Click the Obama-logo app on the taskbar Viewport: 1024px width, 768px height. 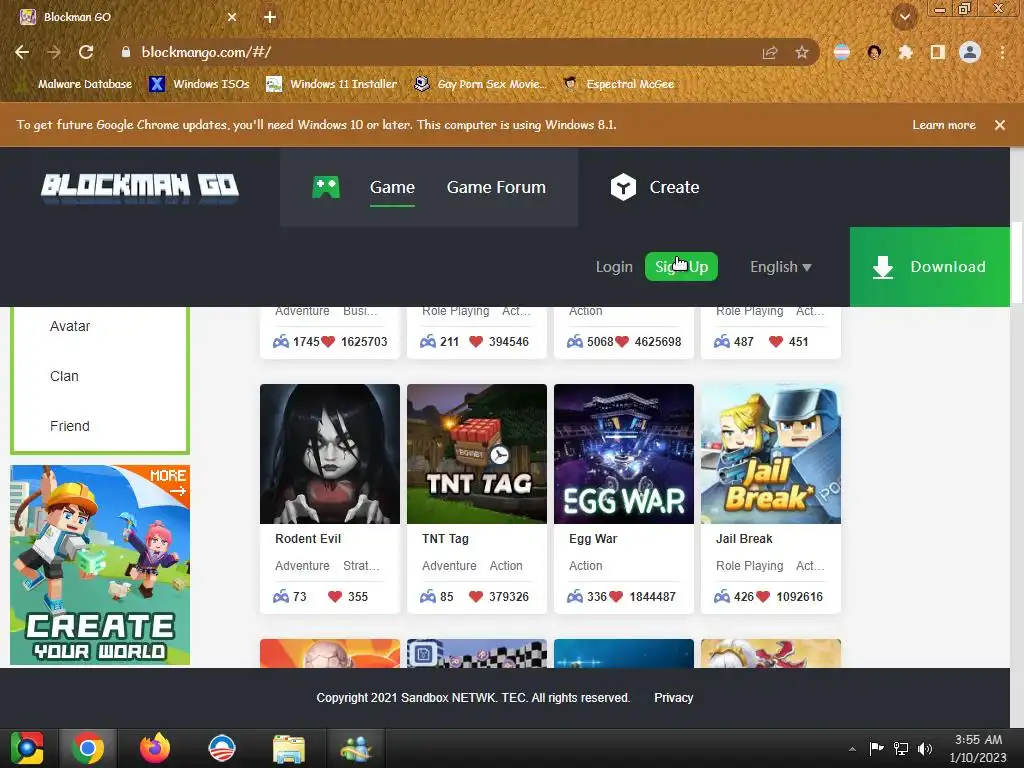pyautogui.click(x=221, y=748)
